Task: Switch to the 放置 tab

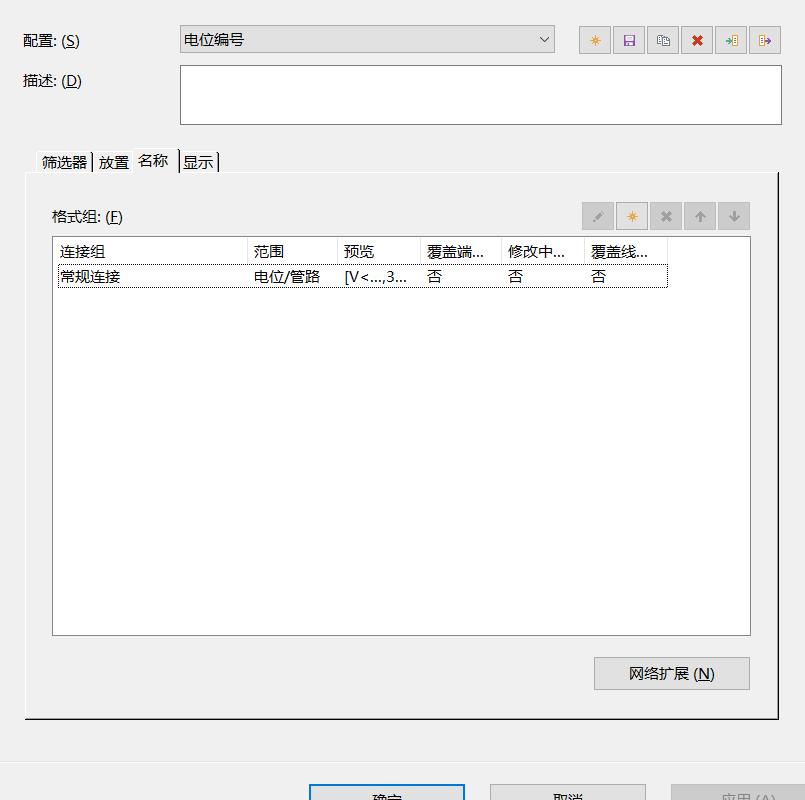Action: pyautogui.click(x=113, y=162)
